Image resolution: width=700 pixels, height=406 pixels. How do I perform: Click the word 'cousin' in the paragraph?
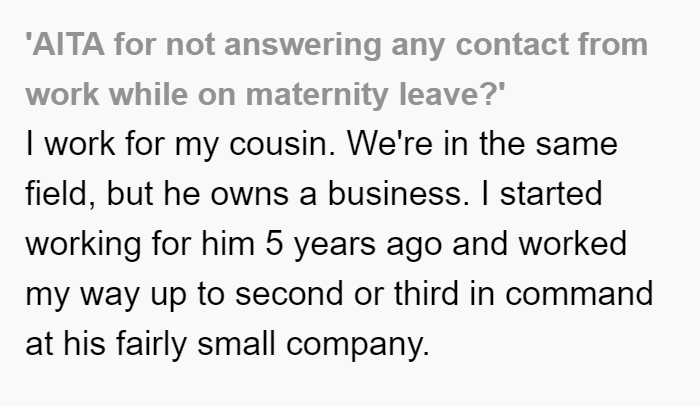278,144
